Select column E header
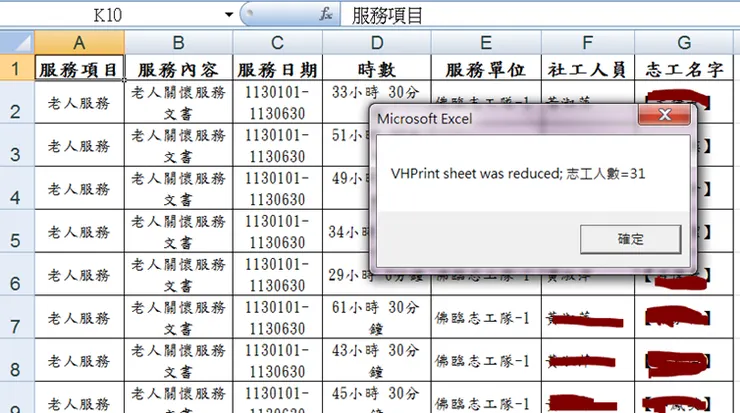Image resolution: width=740 pixels, height=413 pixels. (x=486, y=43)
